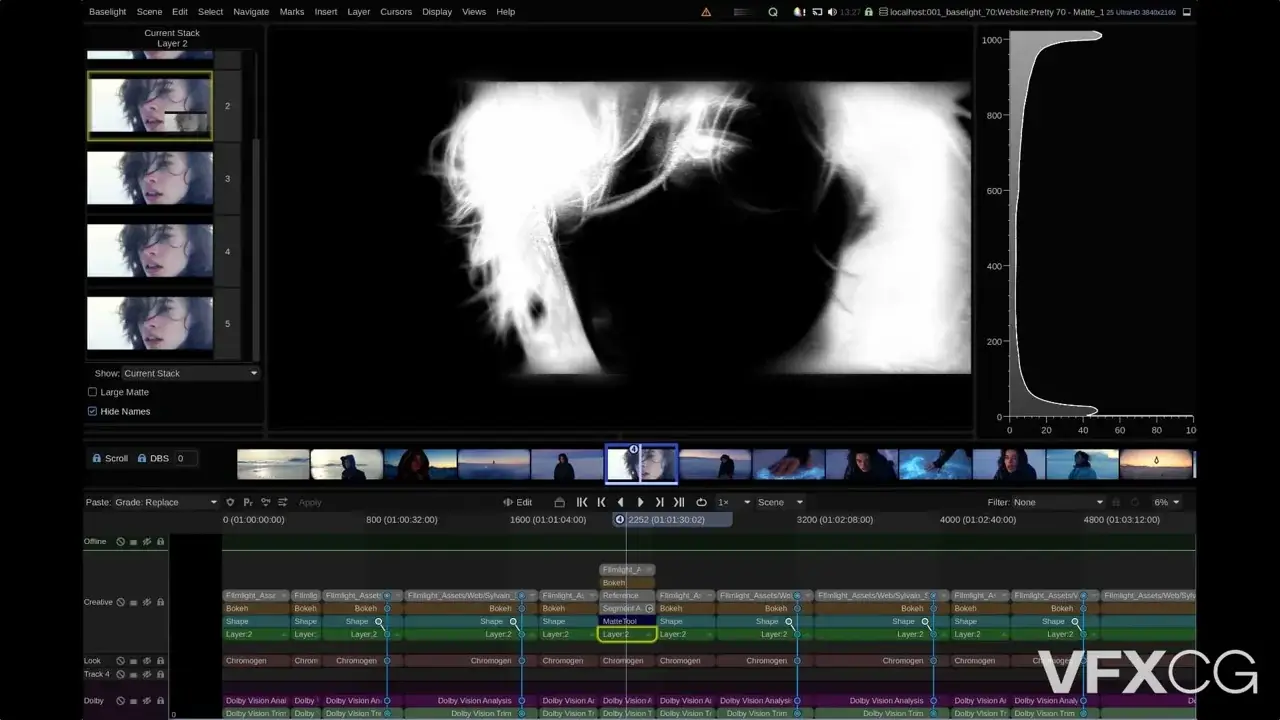Open the Filter None dropdown
Screen dimensions: 1280x720
[1058, 502]
